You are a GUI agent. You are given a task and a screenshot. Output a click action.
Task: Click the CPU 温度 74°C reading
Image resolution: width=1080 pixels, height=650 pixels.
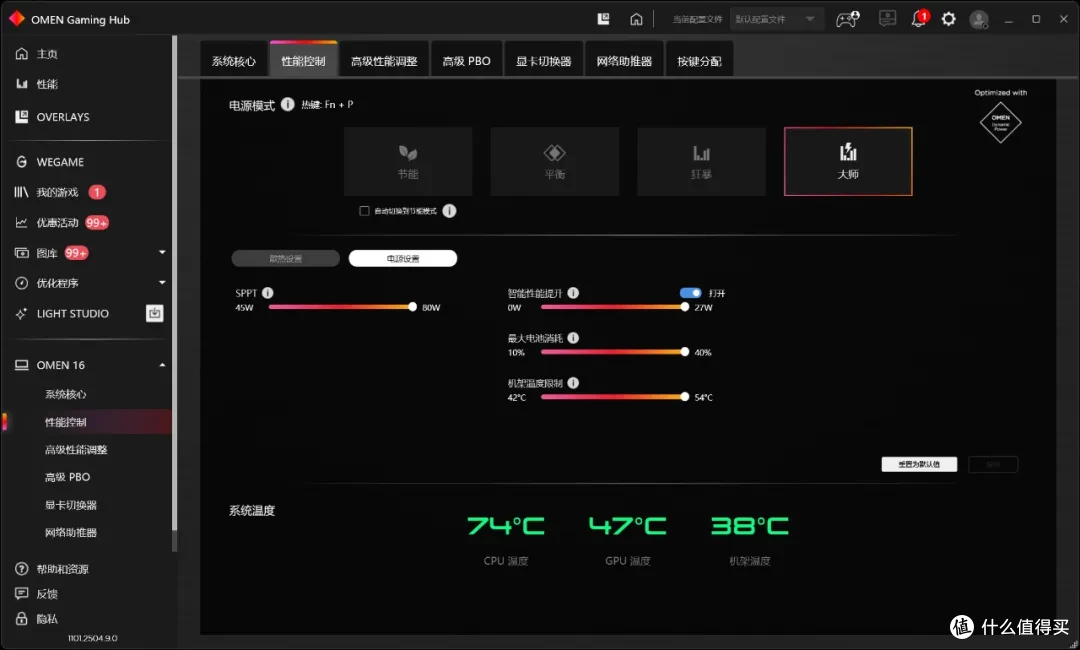506,526
